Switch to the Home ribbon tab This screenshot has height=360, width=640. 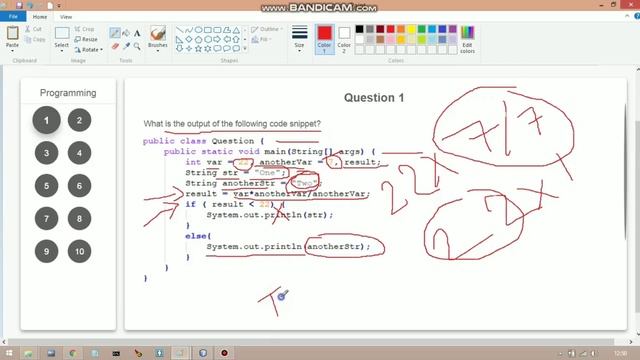40,17
